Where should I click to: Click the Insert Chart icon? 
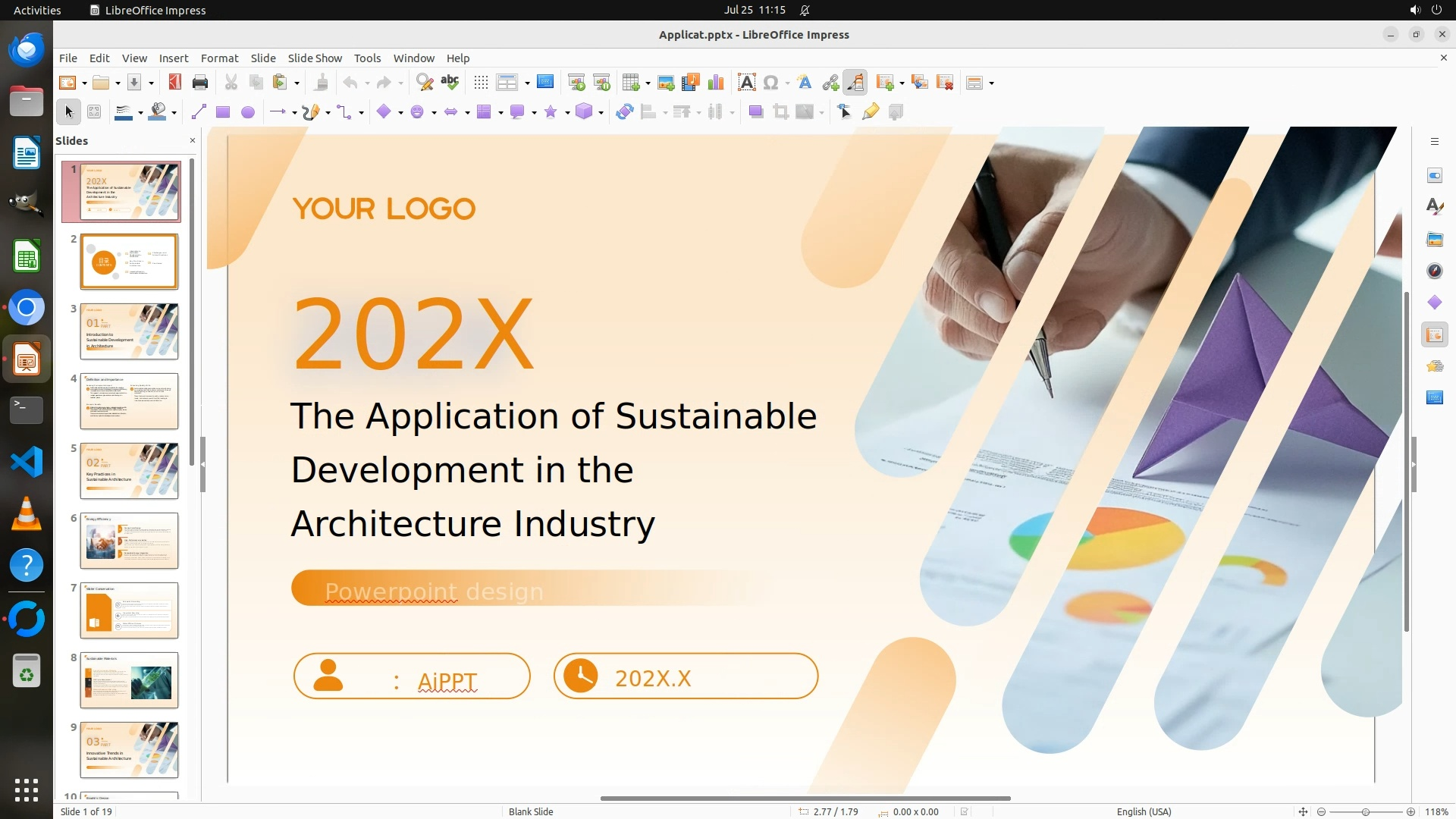coord(715,83)
